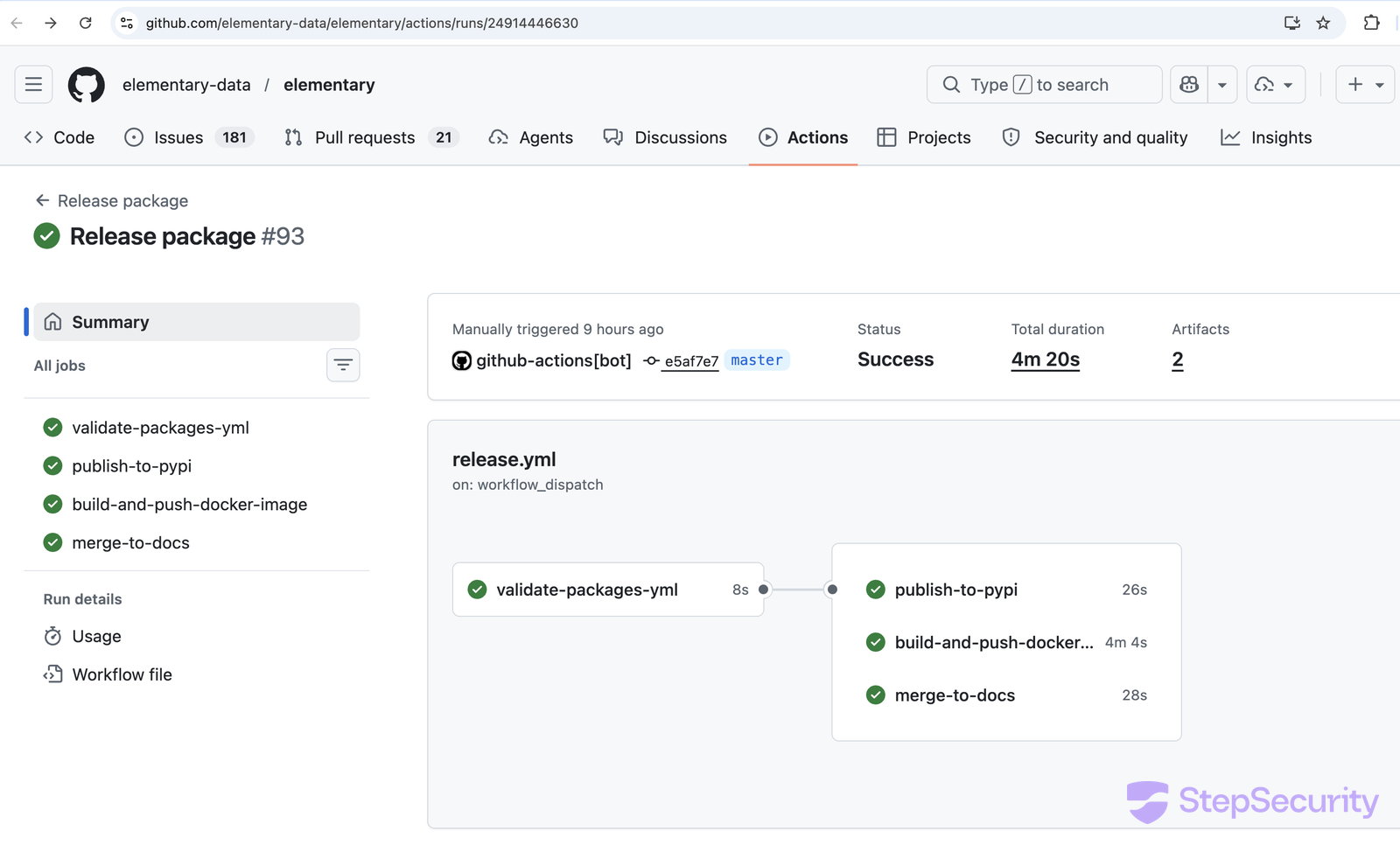Image resolution: width=1400 pixels, height=845 pixels.
Task: Open the Agents tab
Action: click(x=531, y=137)
